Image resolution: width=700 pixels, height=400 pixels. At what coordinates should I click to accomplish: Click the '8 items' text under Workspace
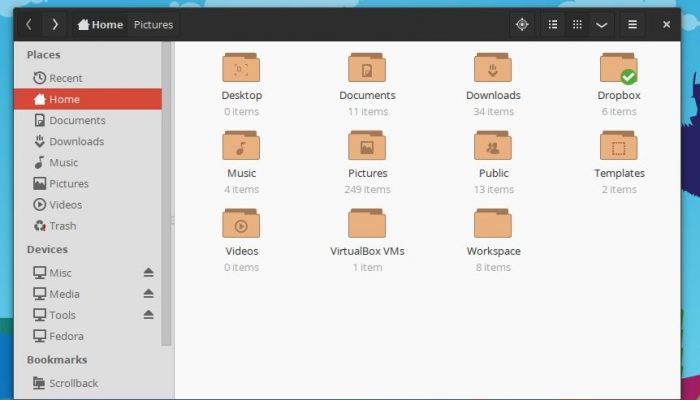(x=493, y=267)
